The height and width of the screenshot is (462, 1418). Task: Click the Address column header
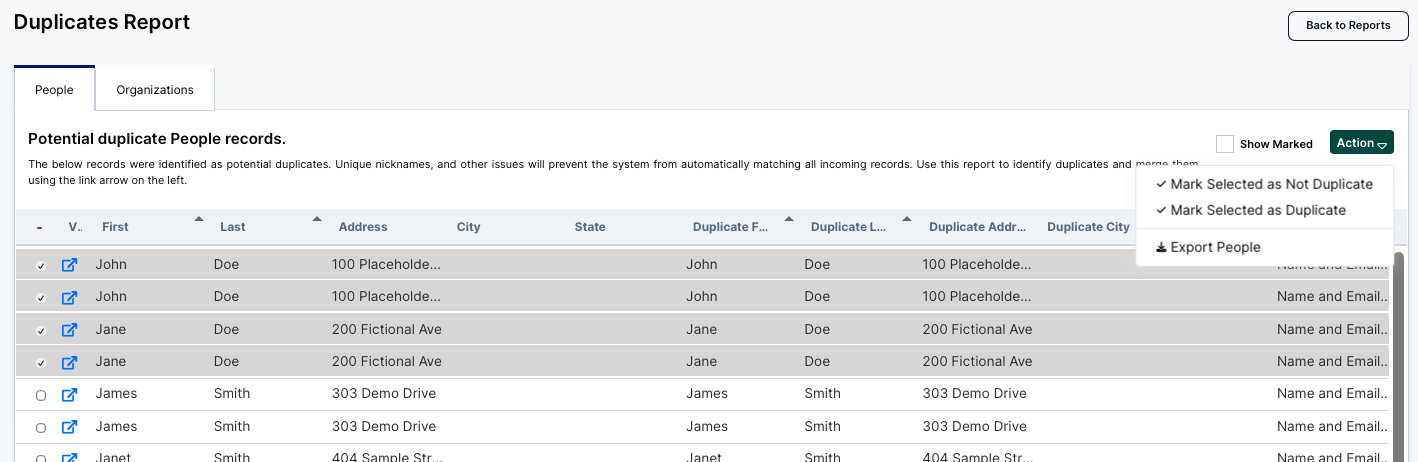click(363, 227)
